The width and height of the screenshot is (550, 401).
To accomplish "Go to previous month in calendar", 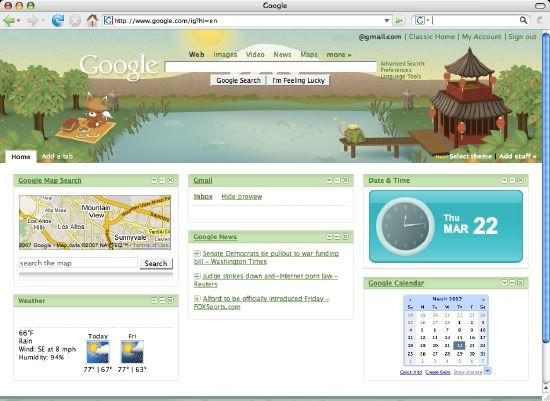I will [x=410, y=300].
